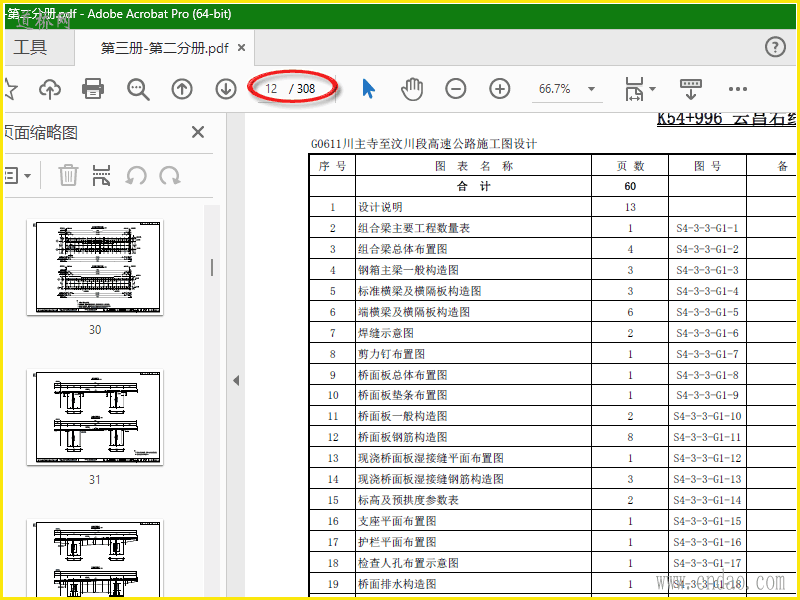
Task: Click 标准横梁及横隔板构造图 entry
Action: click(x=419, y=291)
